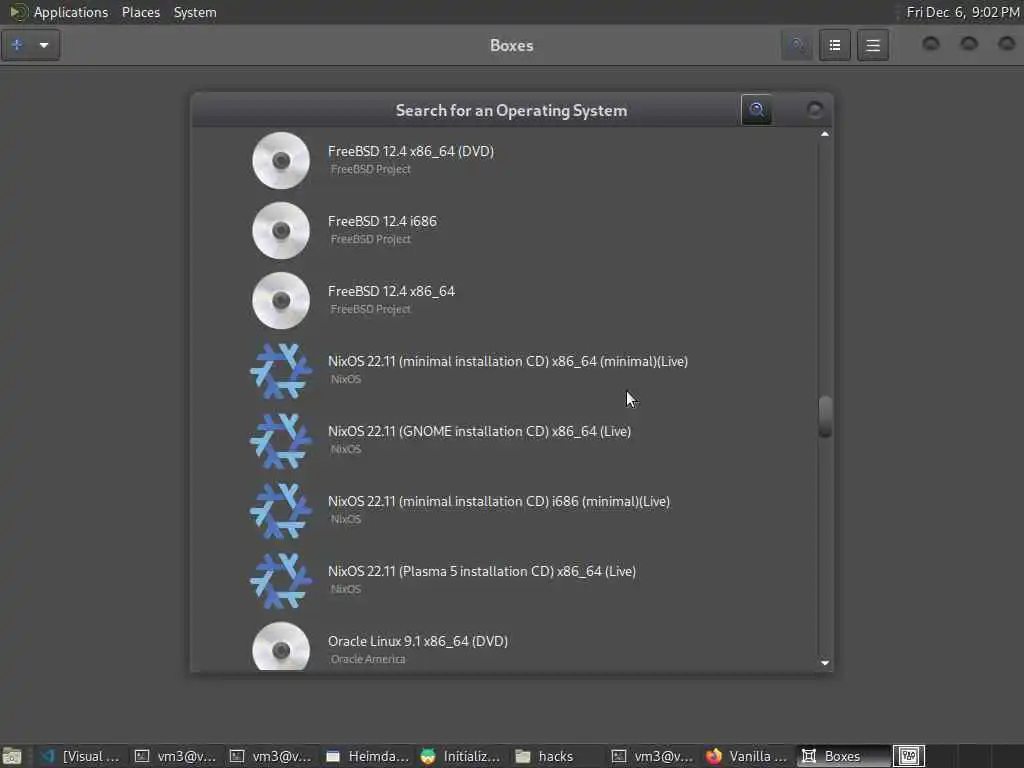Toggle the search button in the OS dialog
This screenshot has width=1024, height=768.
click(756, 110)
